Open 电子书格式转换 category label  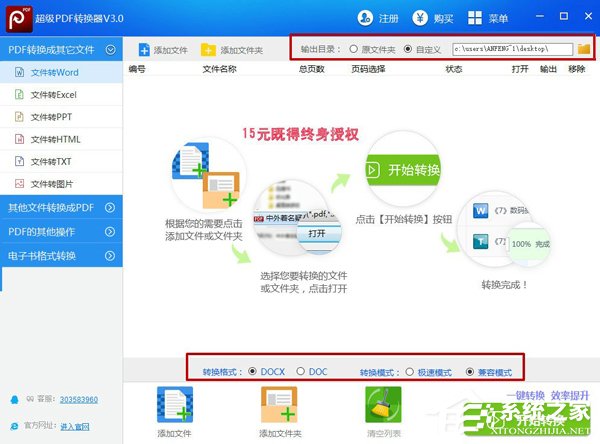pos(41,256)
